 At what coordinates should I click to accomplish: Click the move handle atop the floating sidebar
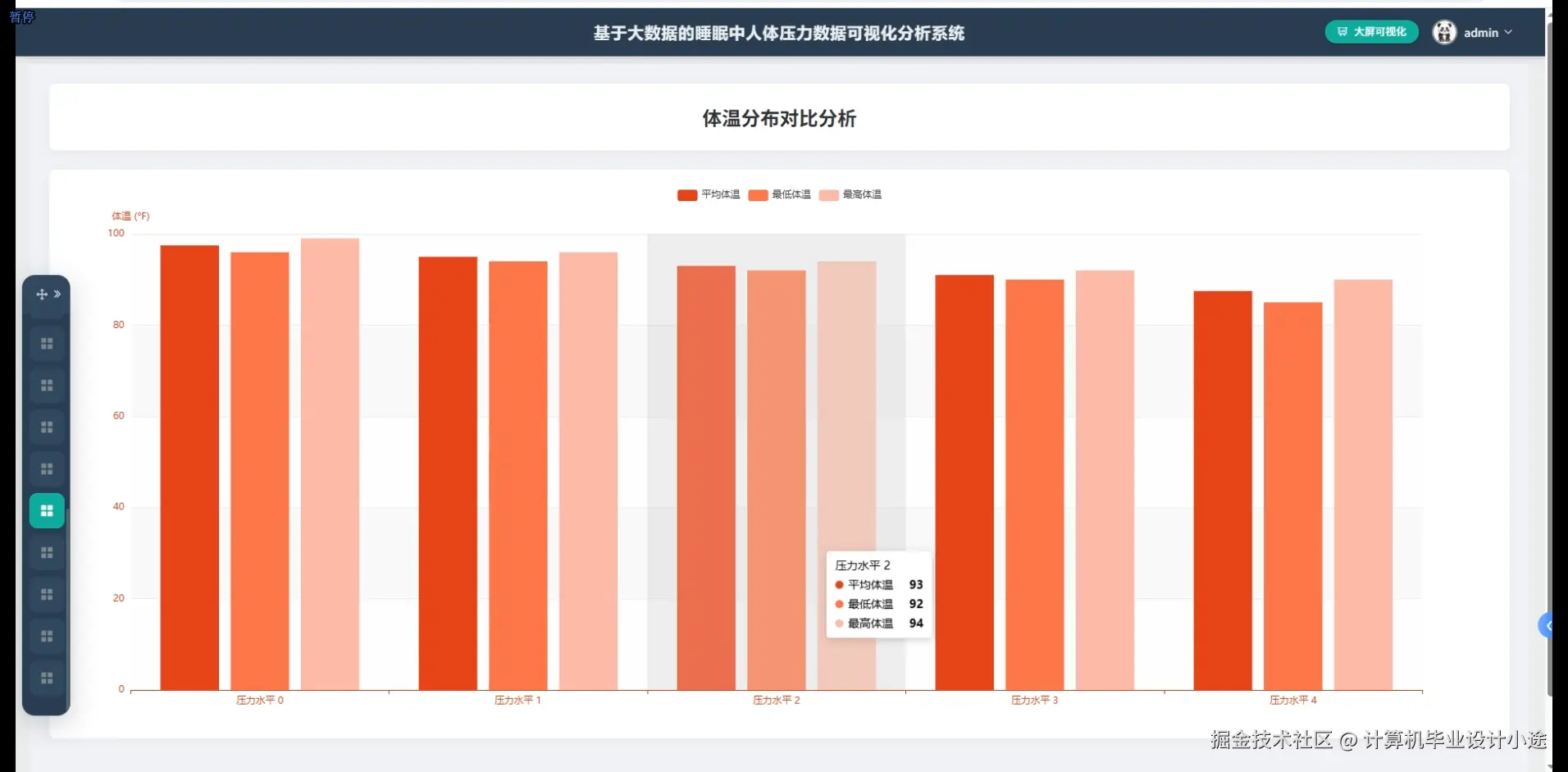click(40, 294)
